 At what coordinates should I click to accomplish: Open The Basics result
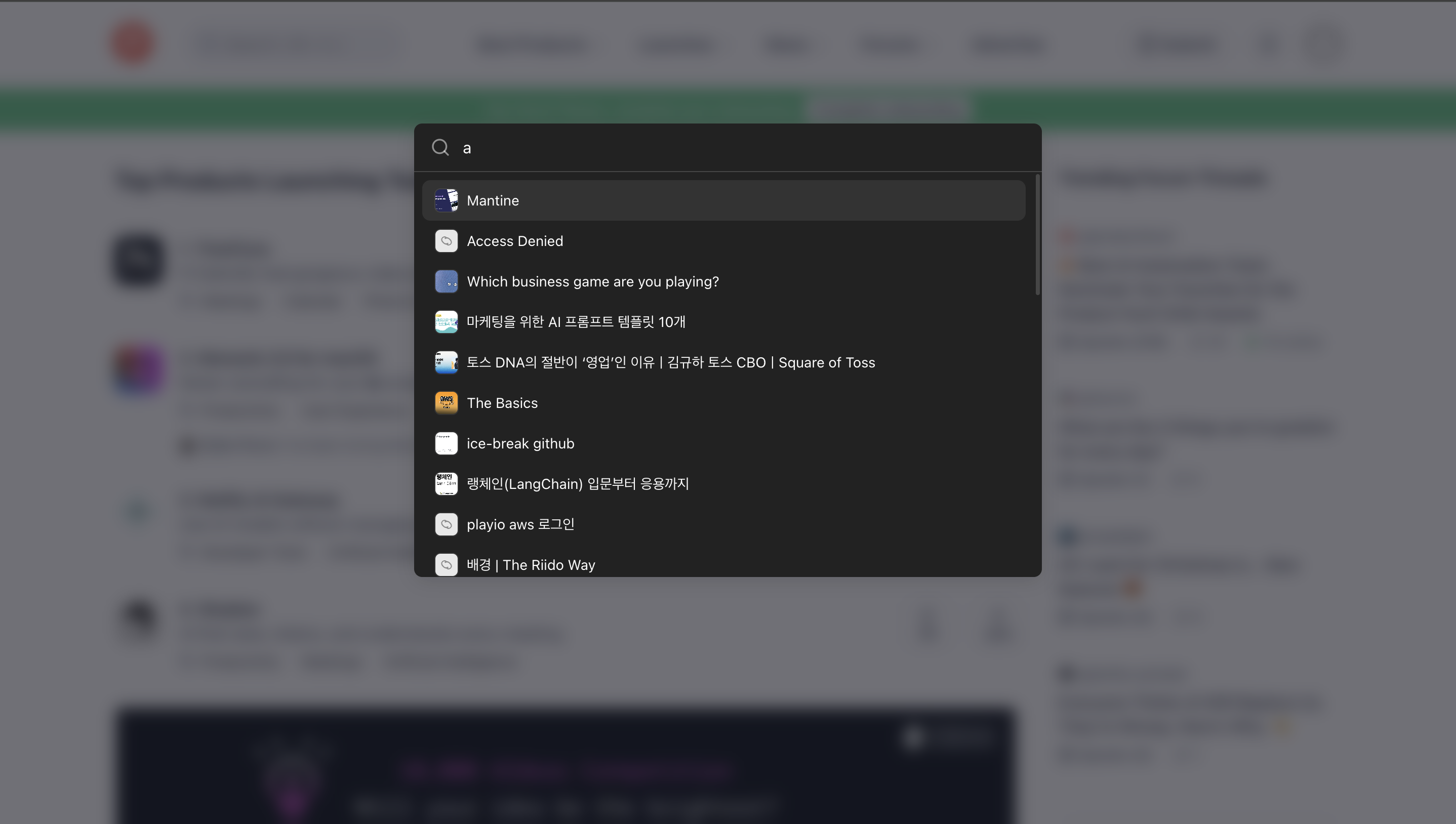tap(502, 403)
